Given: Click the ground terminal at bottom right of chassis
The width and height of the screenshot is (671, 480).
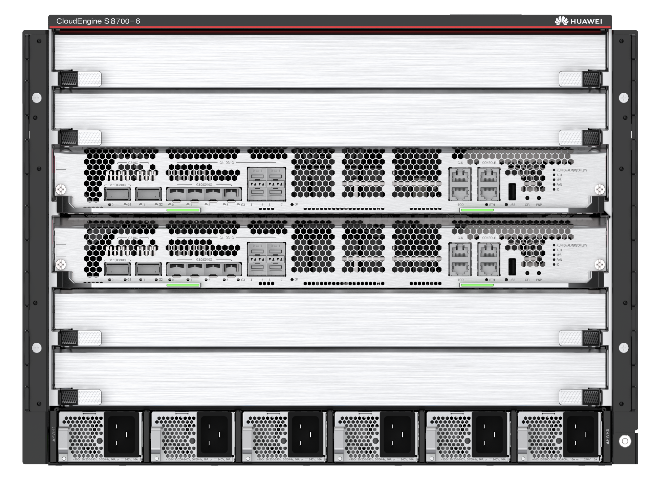Looking at the screenshot, I should point(625,440).
